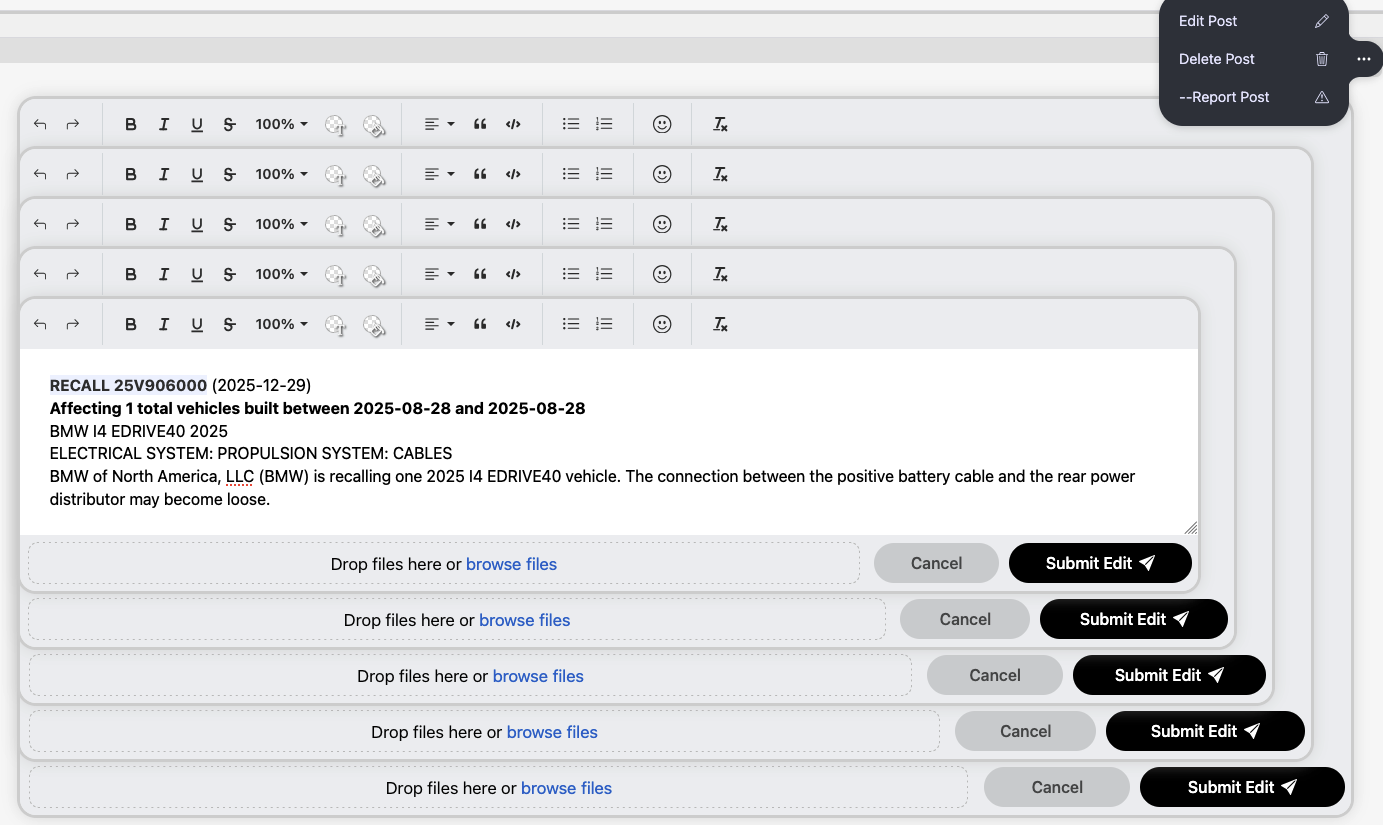Click the resize handle of the recall text area

click(1190, 527)
